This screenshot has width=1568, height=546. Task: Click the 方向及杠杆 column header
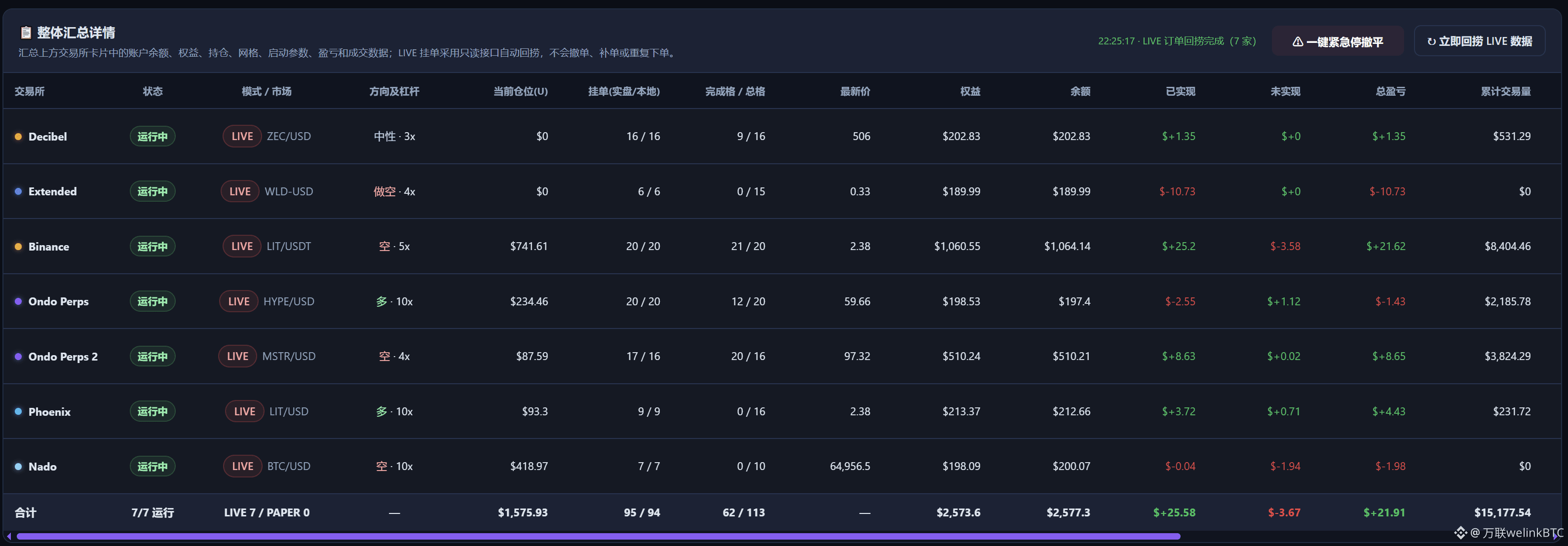[x=394, y=91]
